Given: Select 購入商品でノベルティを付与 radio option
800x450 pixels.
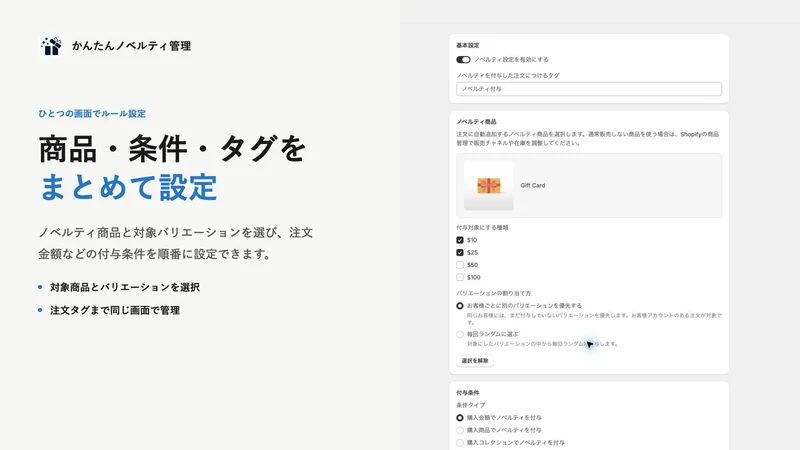Looking at the screenshot, I should point(460,430).
